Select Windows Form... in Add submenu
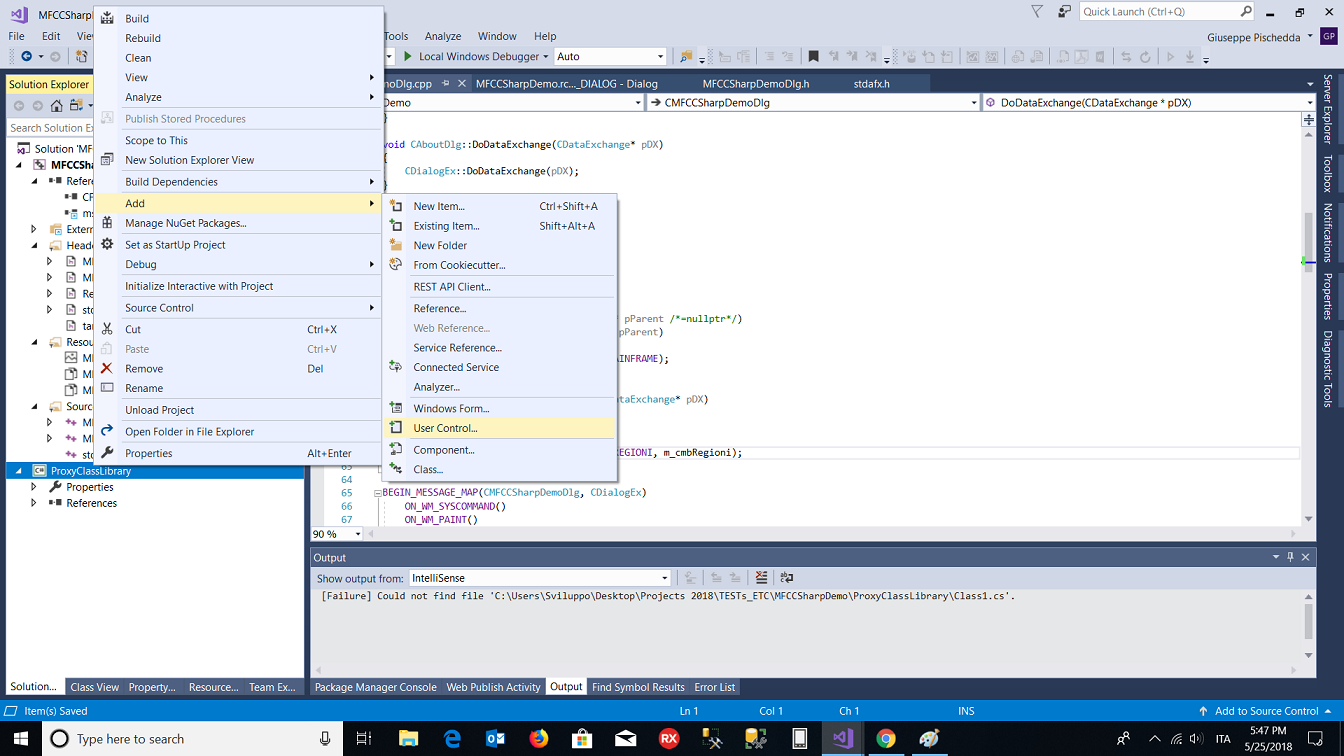 (500, 408)
